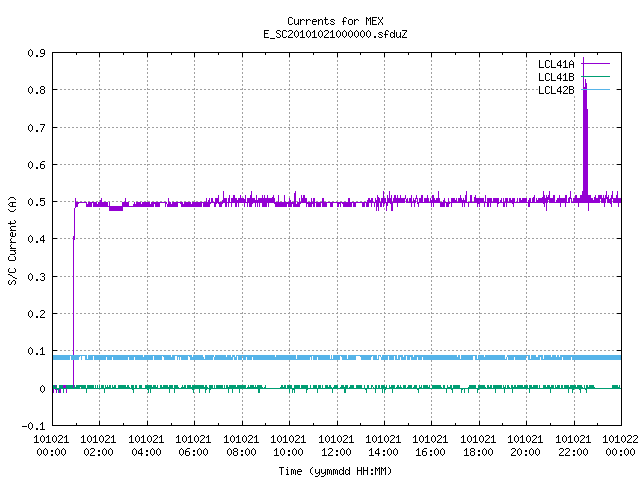Click the purple LCL41A rising edge near 01:00
The image size is (640, 480).
74,294
